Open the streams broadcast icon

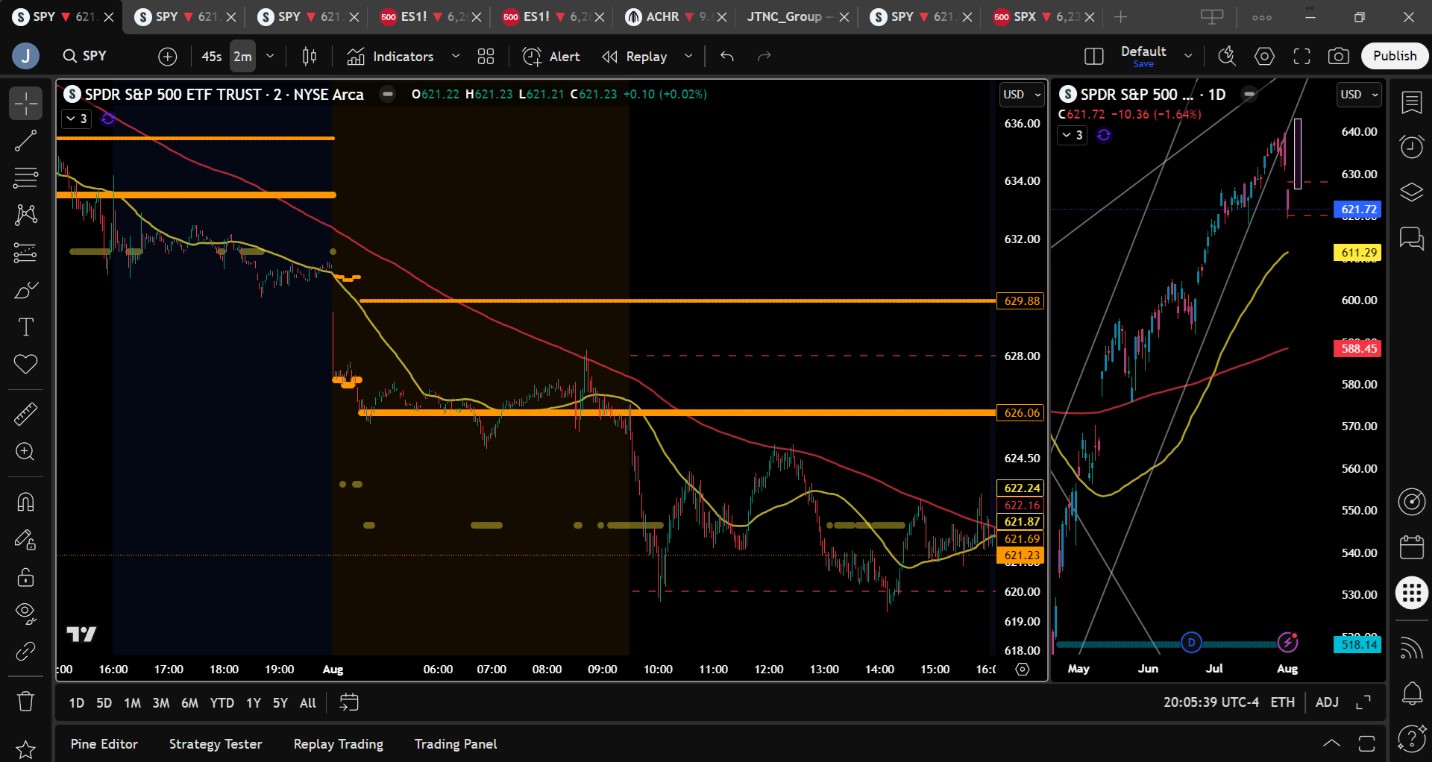1411,647
